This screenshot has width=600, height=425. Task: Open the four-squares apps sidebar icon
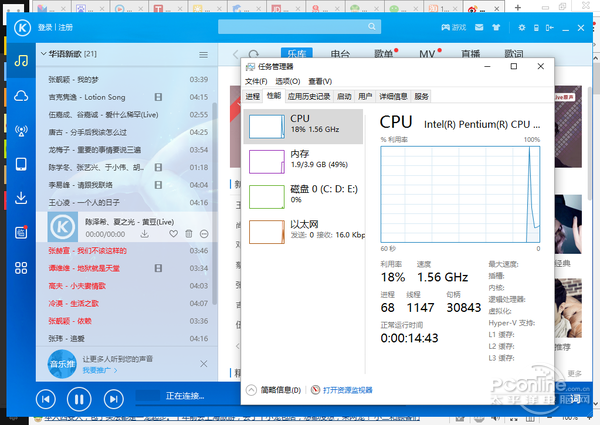click(21, 268)
